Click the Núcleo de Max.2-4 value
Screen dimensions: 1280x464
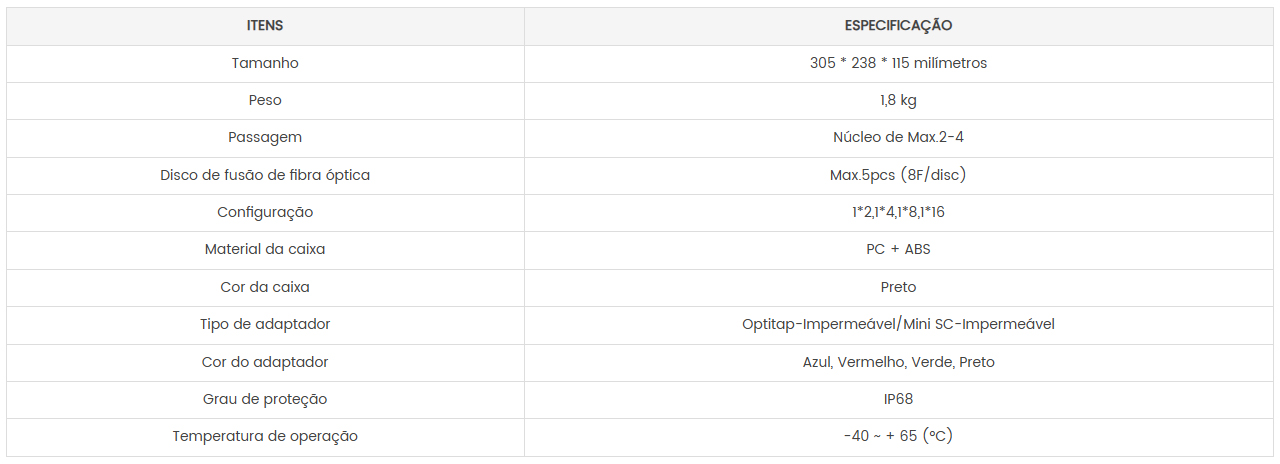click(x=898, y=138)
